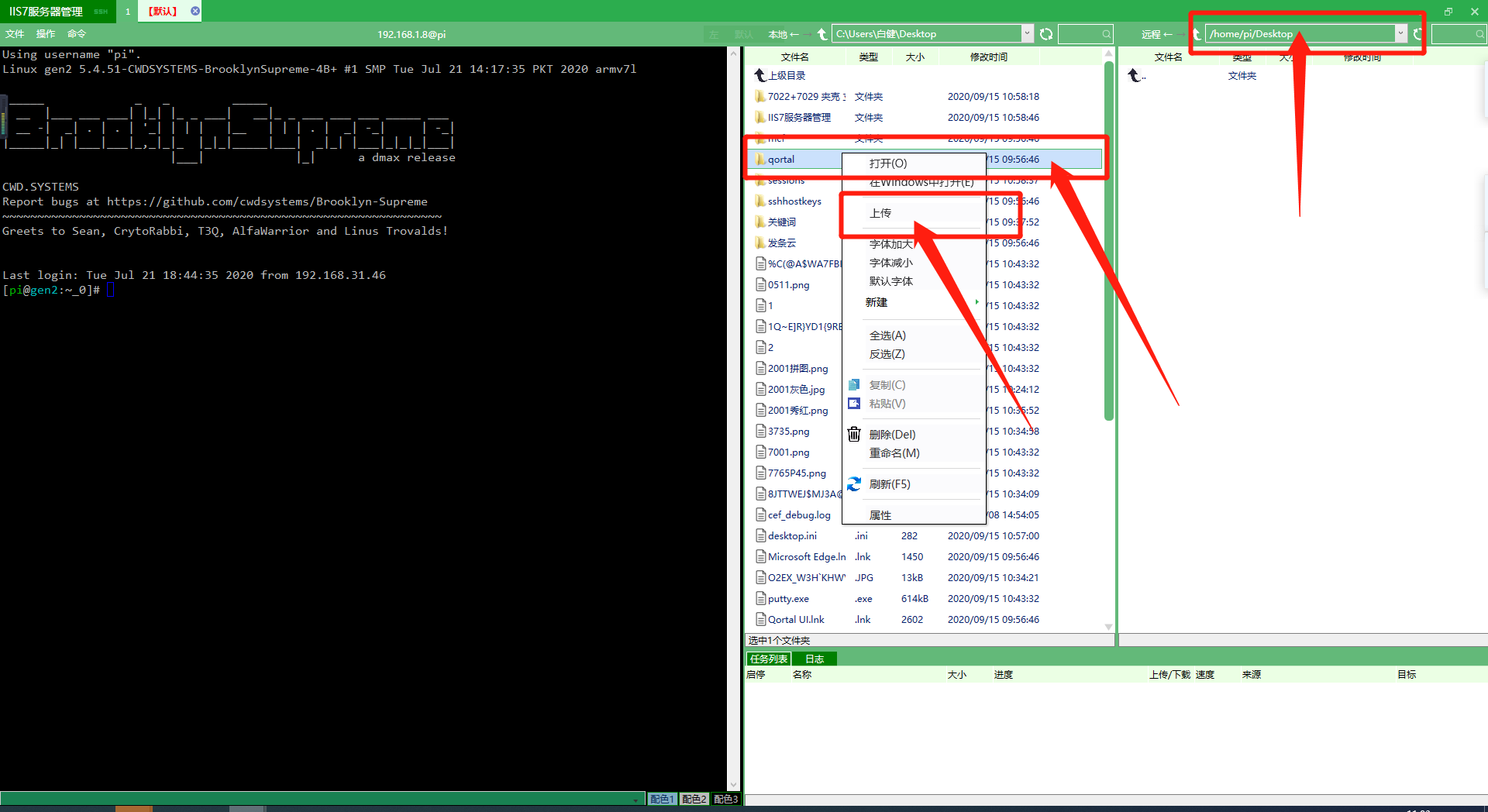
Task: Click the local search magnifier icon
Action: point(1107,34)
